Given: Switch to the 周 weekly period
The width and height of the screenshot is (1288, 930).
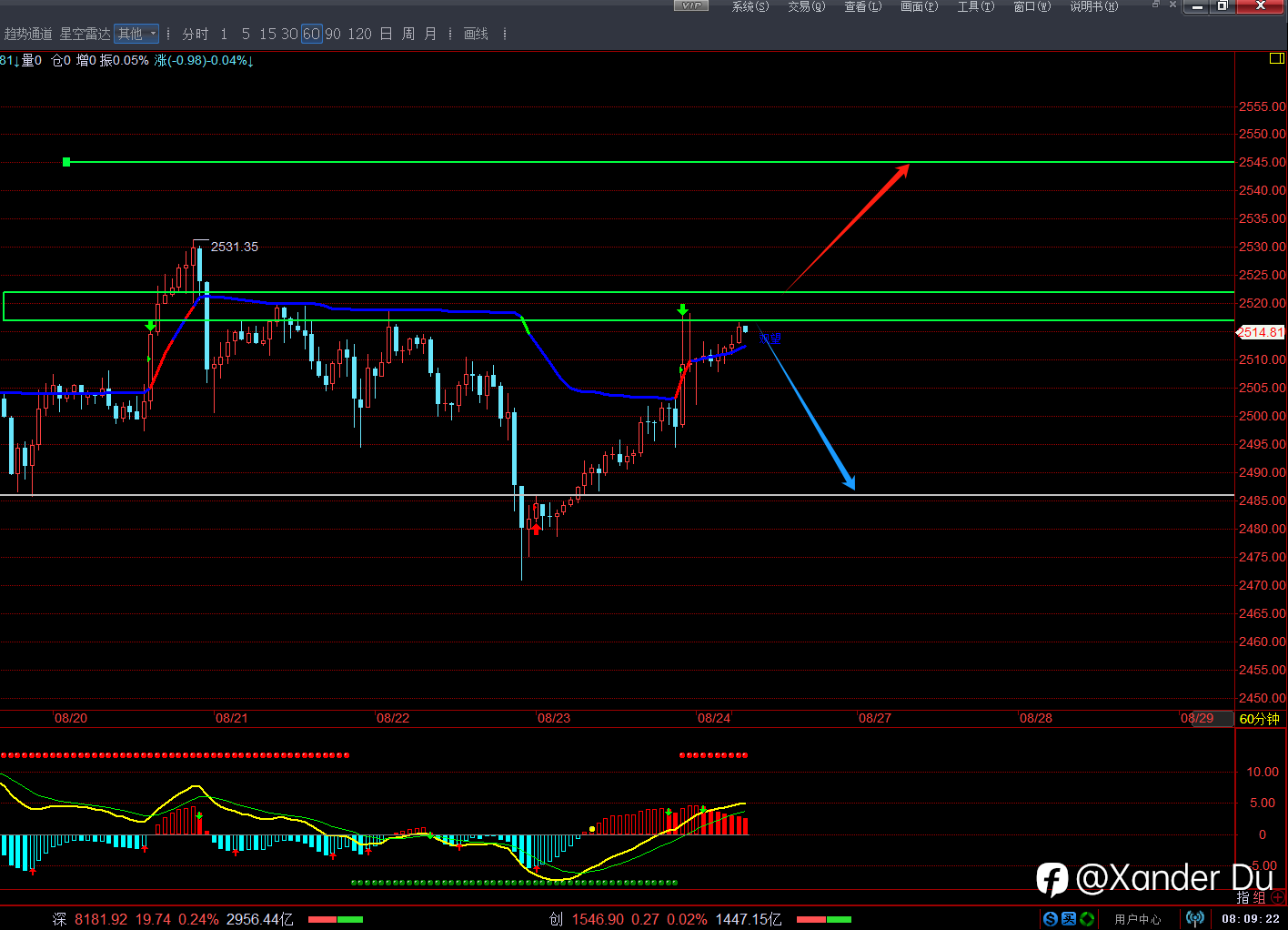Looking at the screenshot, I should pyautogui.click(x=408, y=34).
